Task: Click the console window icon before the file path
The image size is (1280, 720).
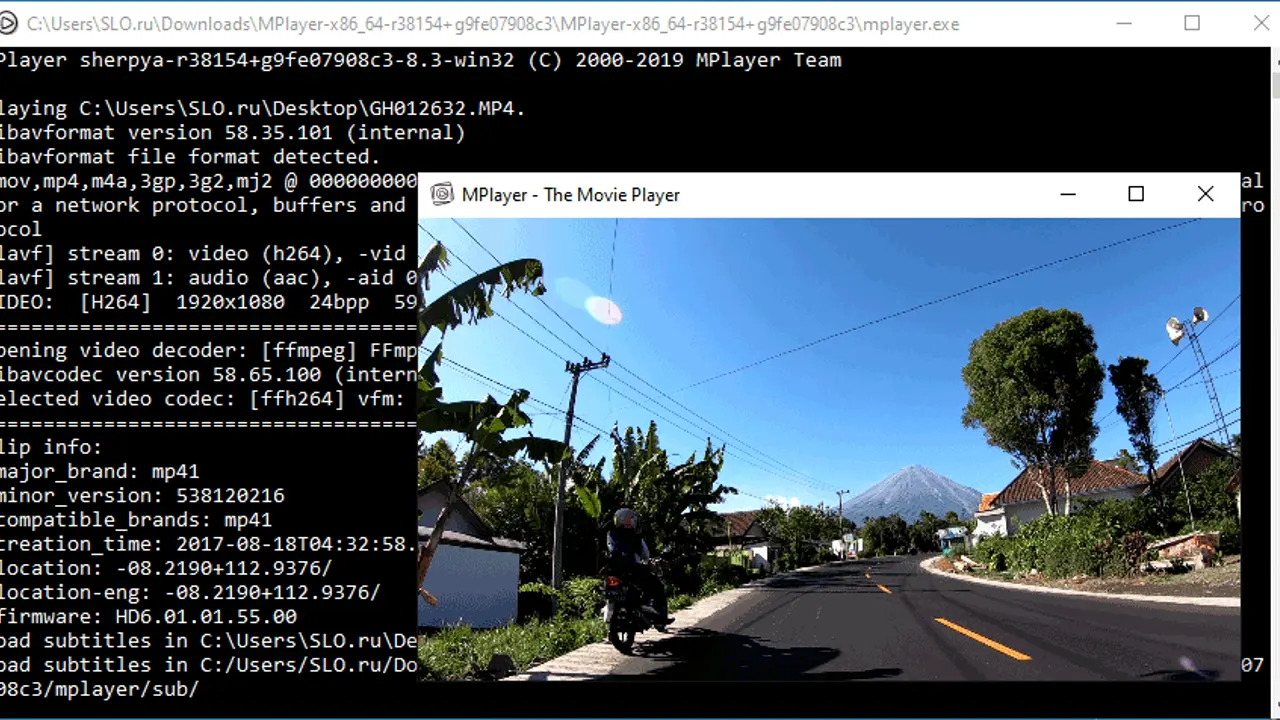Action: (x=9, y=24)
